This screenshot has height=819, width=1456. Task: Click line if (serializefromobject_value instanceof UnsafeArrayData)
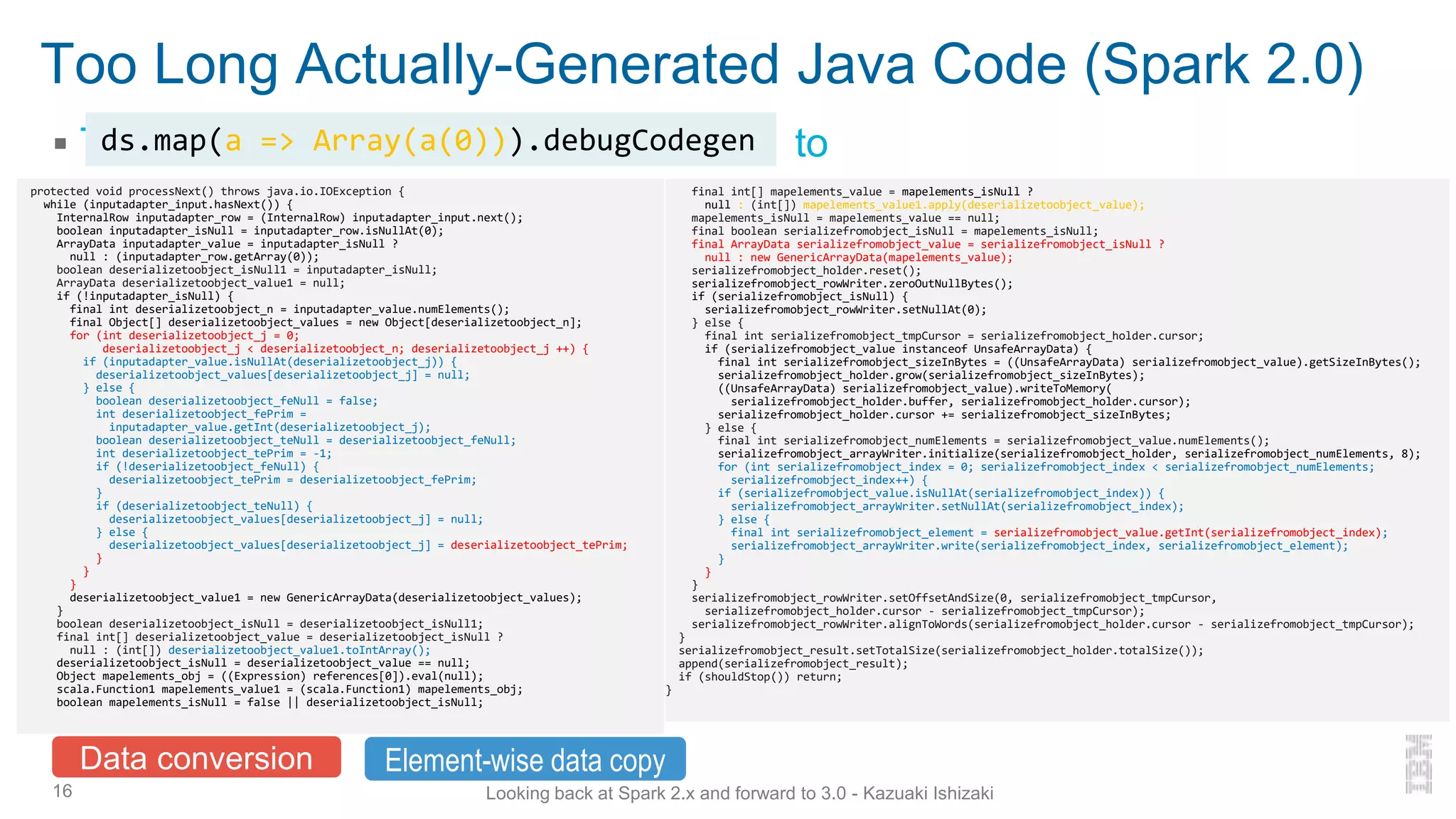coord(898,348)
